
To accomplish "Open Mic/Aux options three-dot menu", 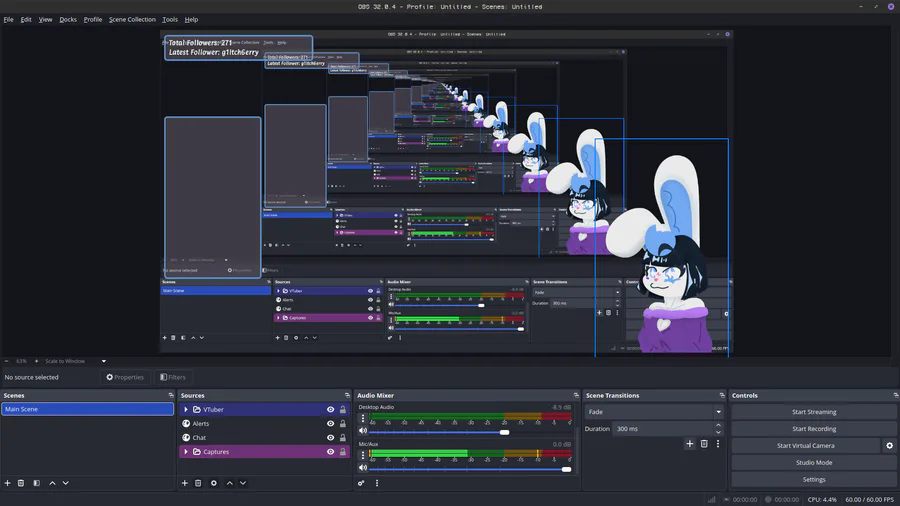I will click(363, 455).
